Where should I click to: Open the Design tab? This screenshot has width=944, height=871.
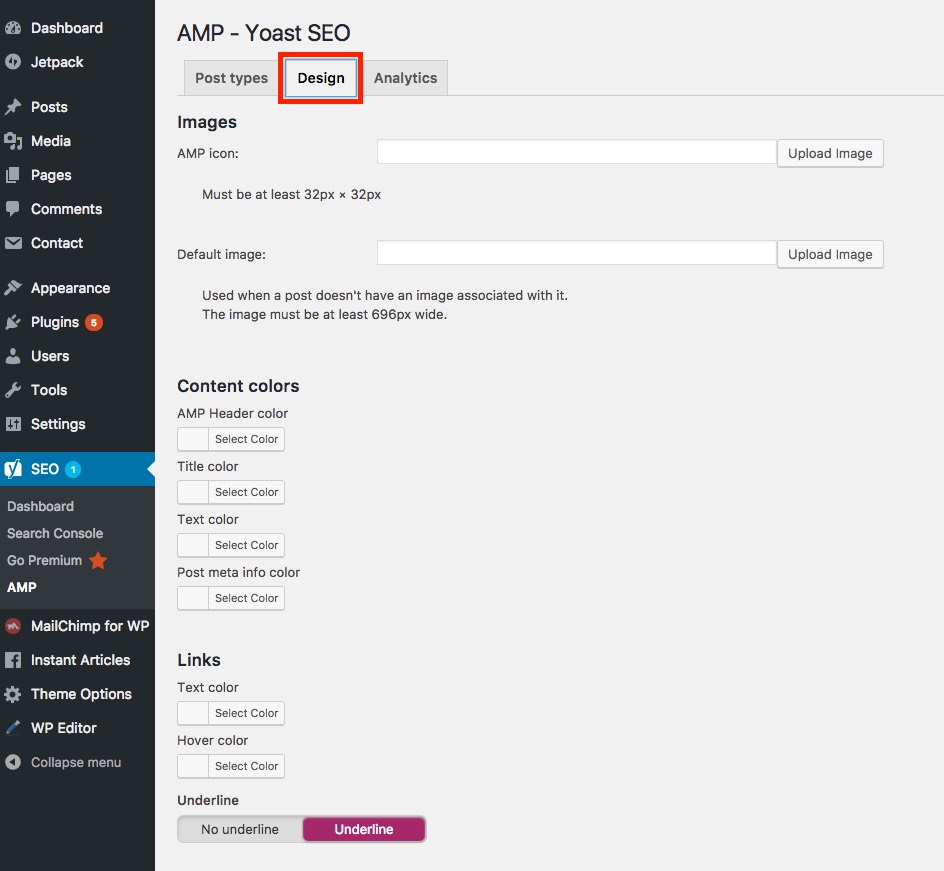[x=321, y=78]
